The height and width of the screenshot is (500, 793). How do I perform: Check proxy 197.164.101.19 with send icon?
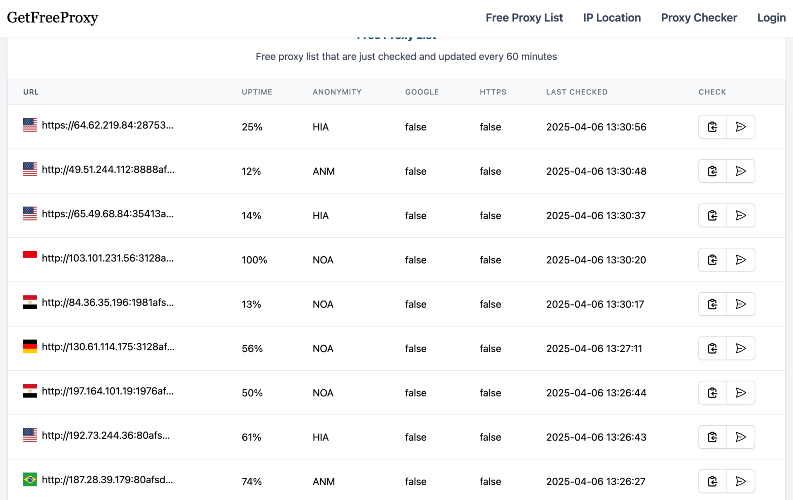pos(740,393)
